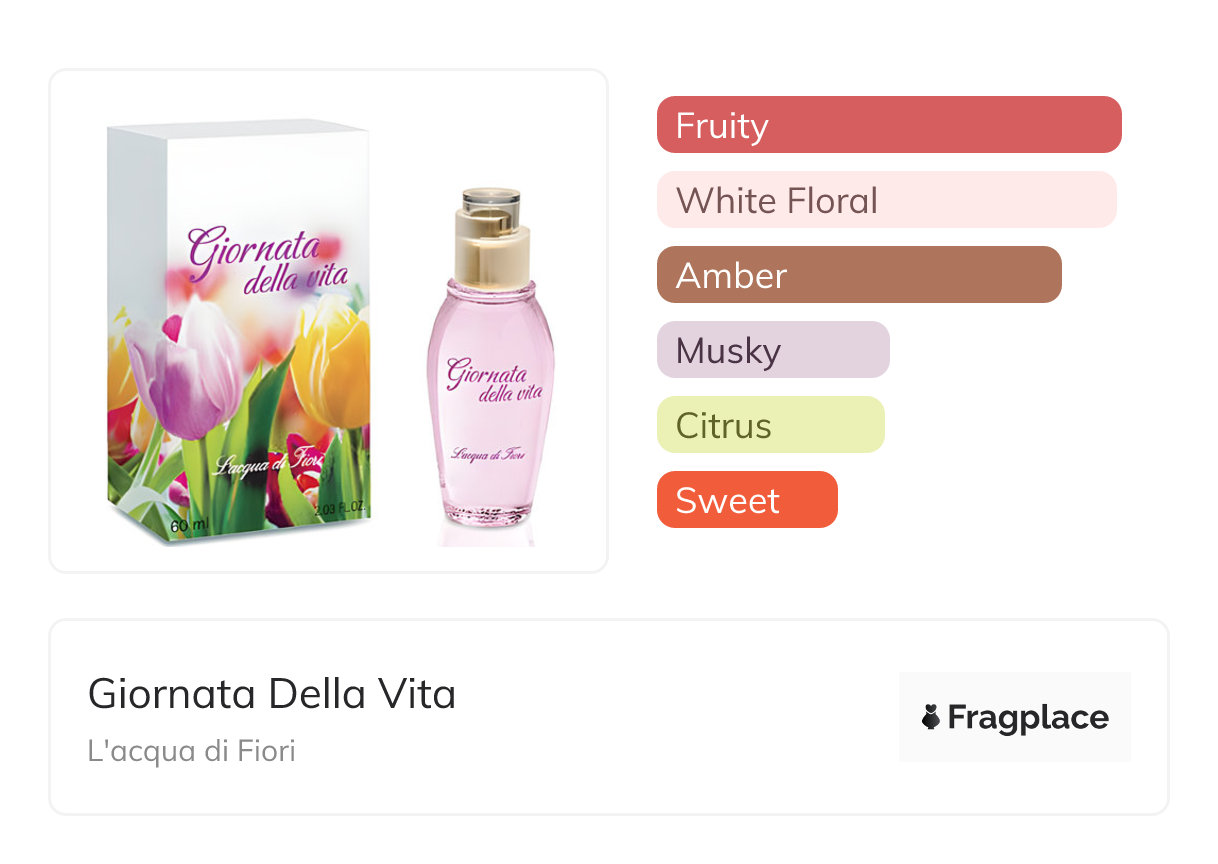This screenshot has width=1218, height=864.
Task: Click the perfume bottle's gold cap
Action: pyautogui.click(x=490, y=240)
